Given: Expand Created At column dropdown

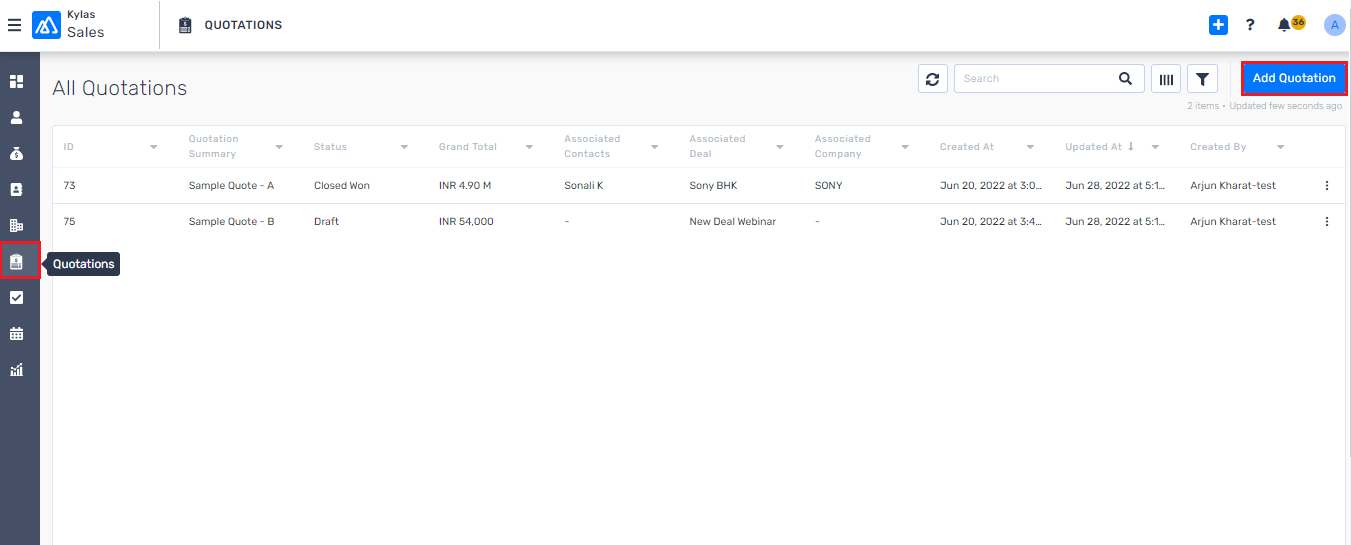Looking at the screenshot, I should (1030, 147).
